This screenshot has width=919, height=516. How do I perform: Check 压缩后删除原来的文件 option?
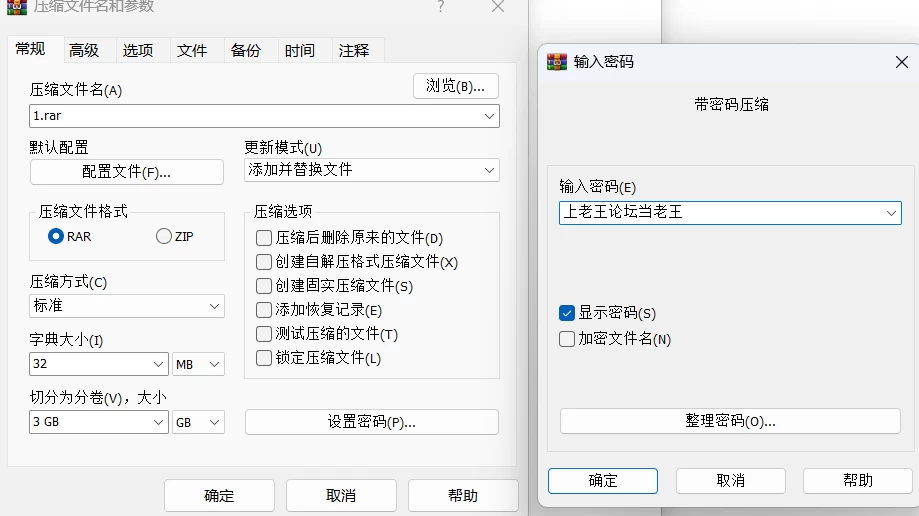click(264, 238)
